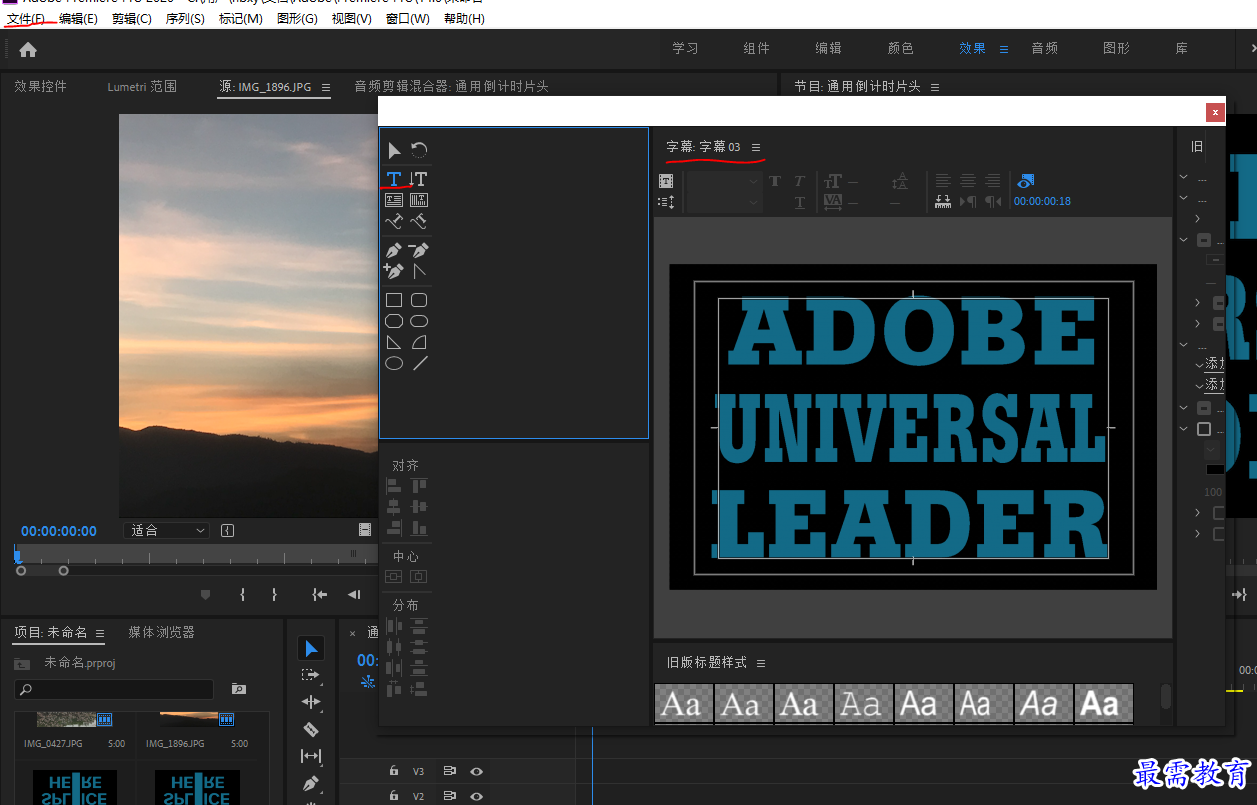Switch to the 音频 workspace
This screenshot has height=805, width=1257.
(1045, 48)
